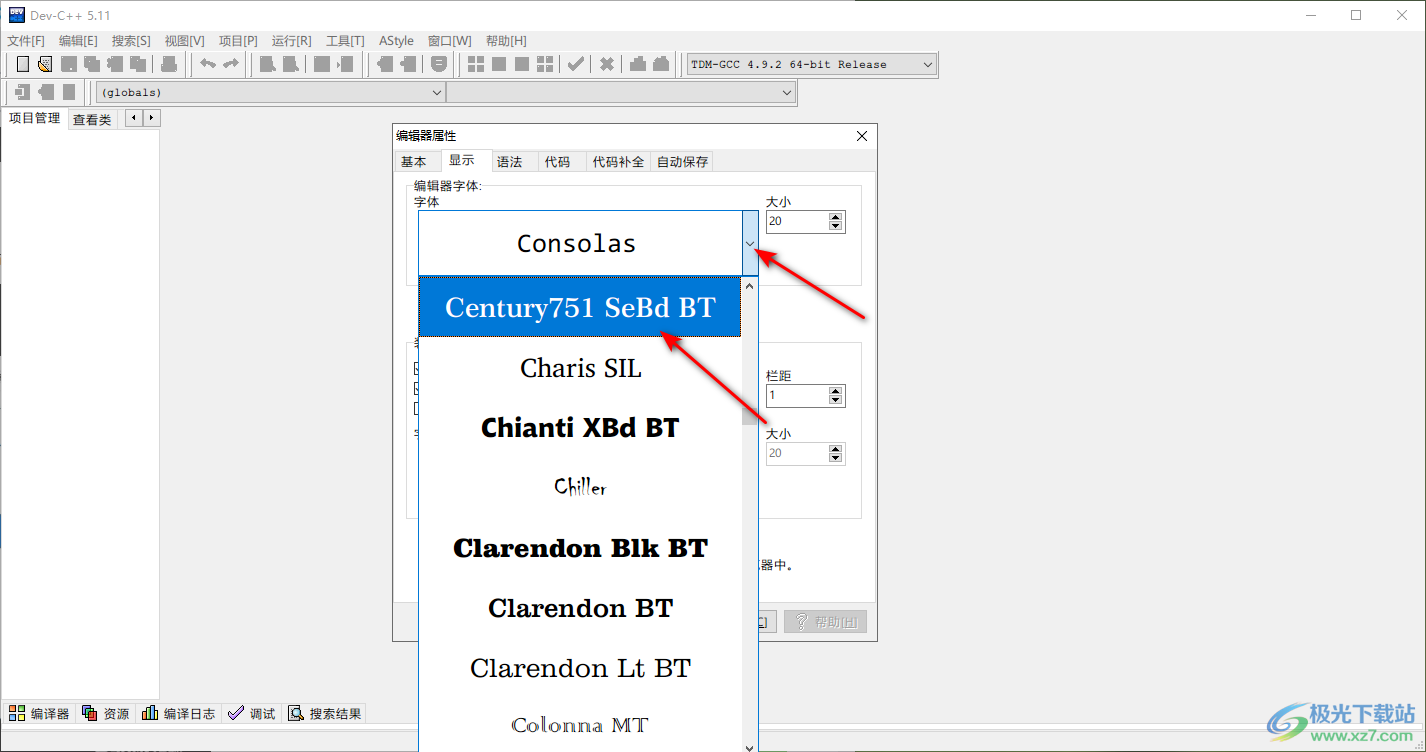Viewport: 1426px width, 752px height.
Task: Click the font list scrollbar up arrow
Action: 750,286
